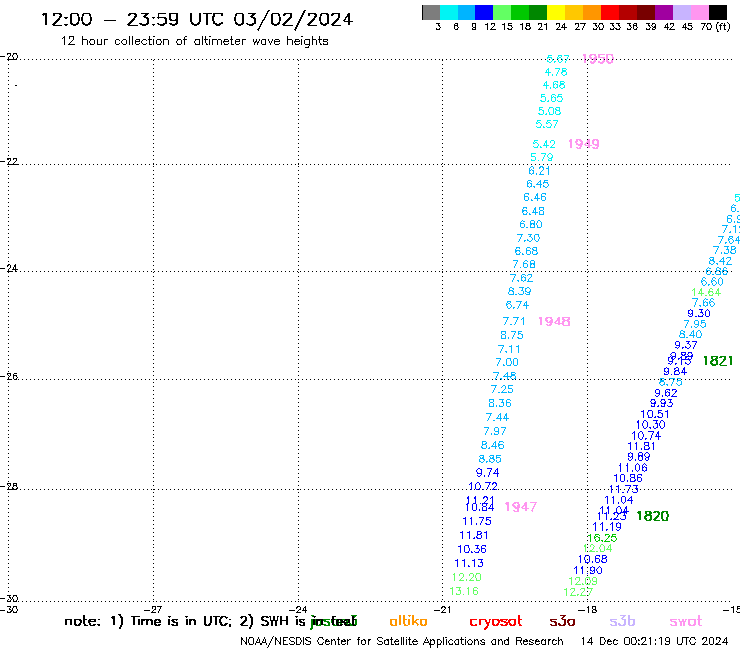Click the timestamp '14 Dec 00:21:19 UTC 2024'
This screenshot has height=650, width=740.
pyautogui.click(x=654, y=641)
